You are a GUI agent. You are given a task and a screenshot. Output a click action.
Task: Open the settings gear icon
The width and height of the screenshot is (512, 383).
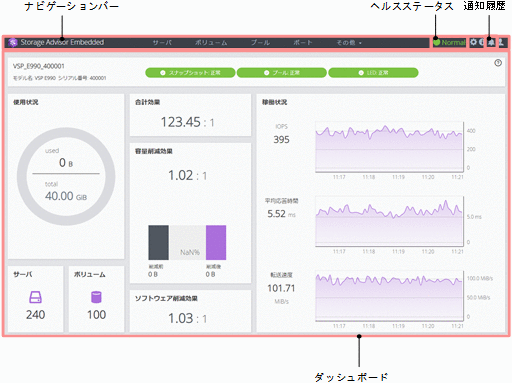pyautogui.click(x=473, y=42)
